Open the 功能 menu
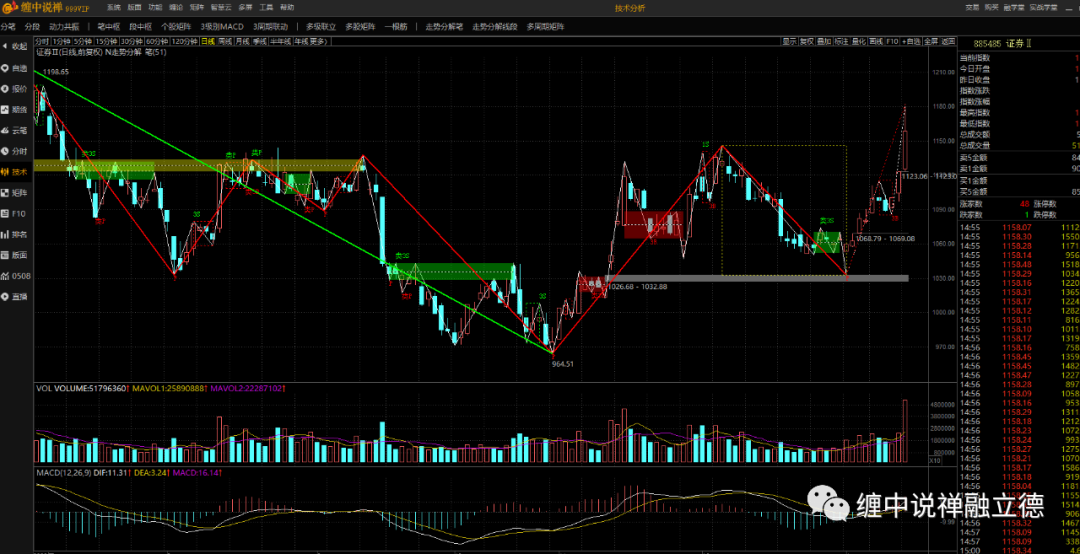The height and width of the screenshot is (554, 1080). click(155, 8)
